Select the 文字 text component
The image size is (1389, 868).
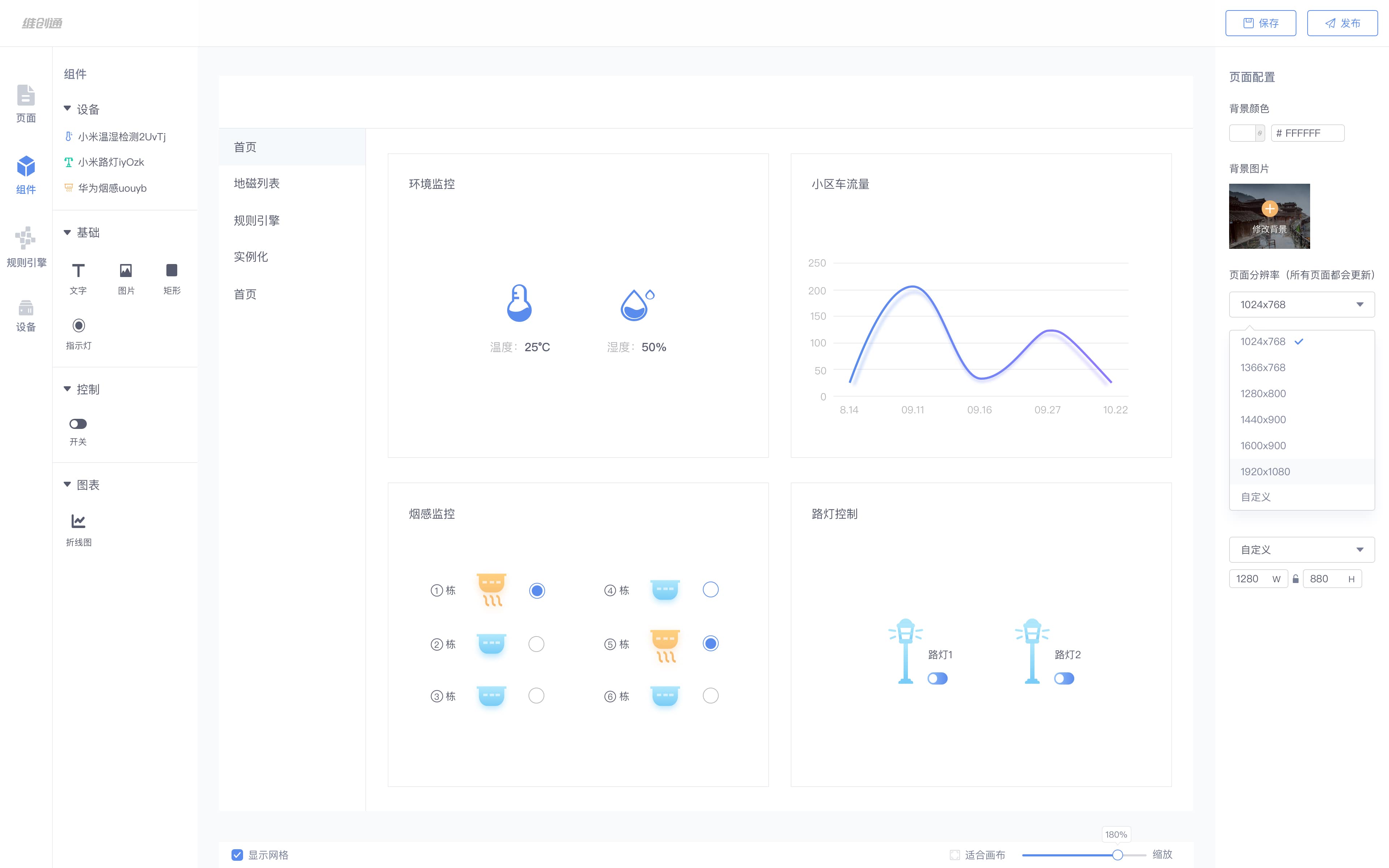(x=78, y=279)
